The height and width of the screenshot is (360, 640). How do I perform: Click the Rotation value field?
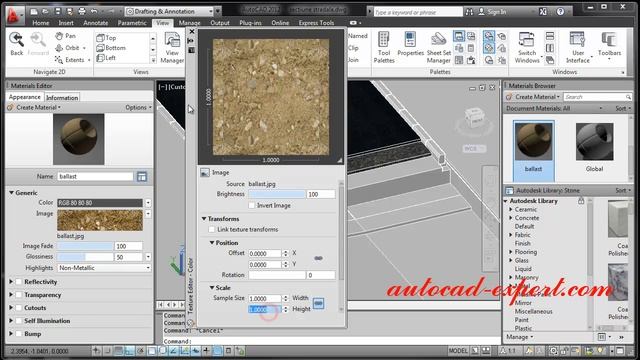pyautogui.click(x=321, y=275)
